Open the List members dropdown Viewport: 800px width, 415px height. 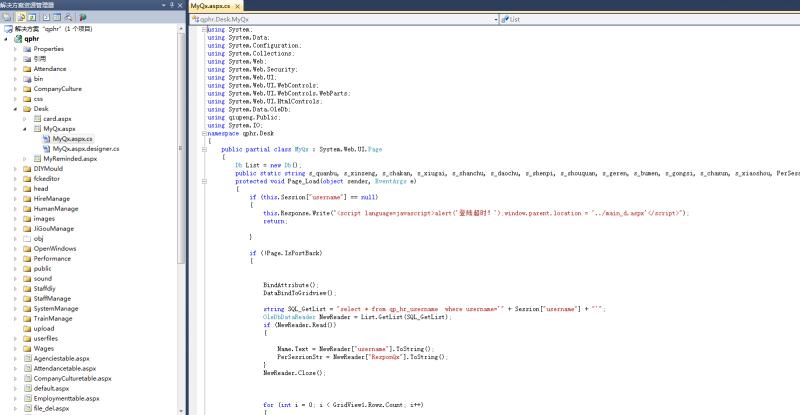coord(649,19)
